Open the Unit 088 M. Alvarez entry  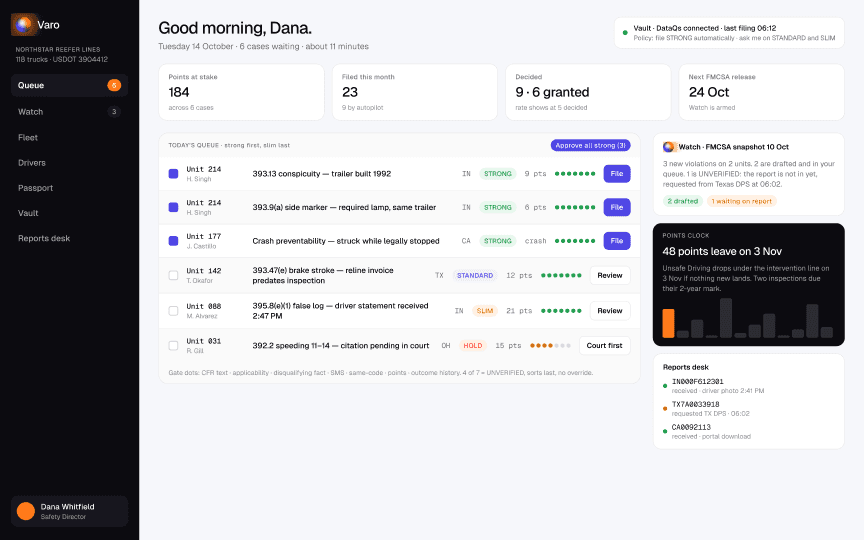point(204,311)
